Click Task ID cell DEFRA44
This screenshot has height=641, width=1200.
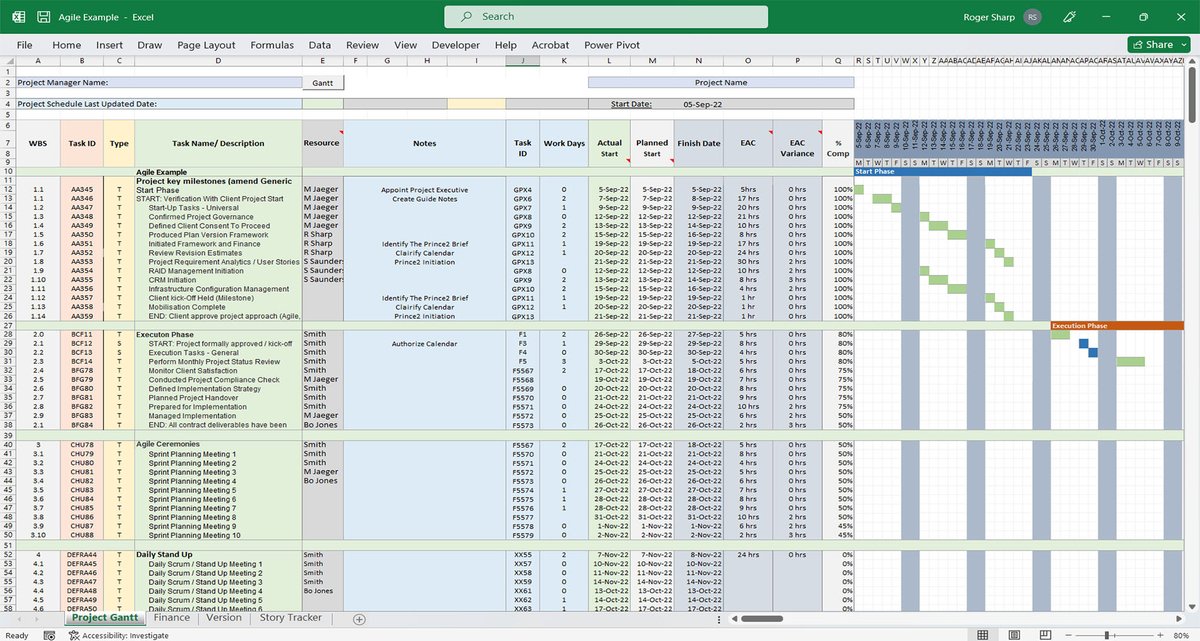click(82, 554)
